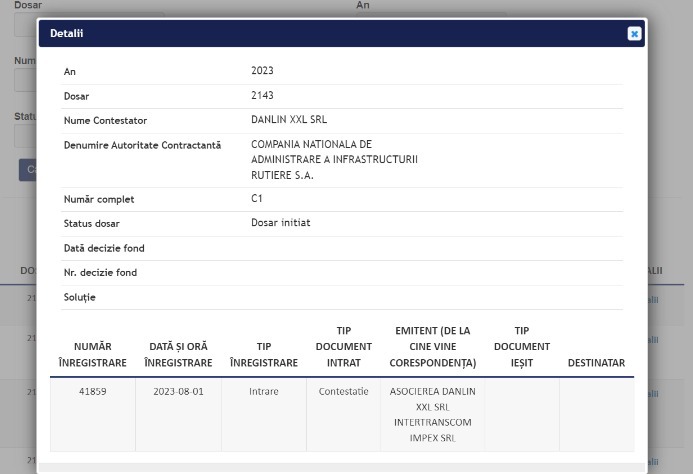Select registration number 41859
Viewport: 693px width, 474px height.
point(93,392)
